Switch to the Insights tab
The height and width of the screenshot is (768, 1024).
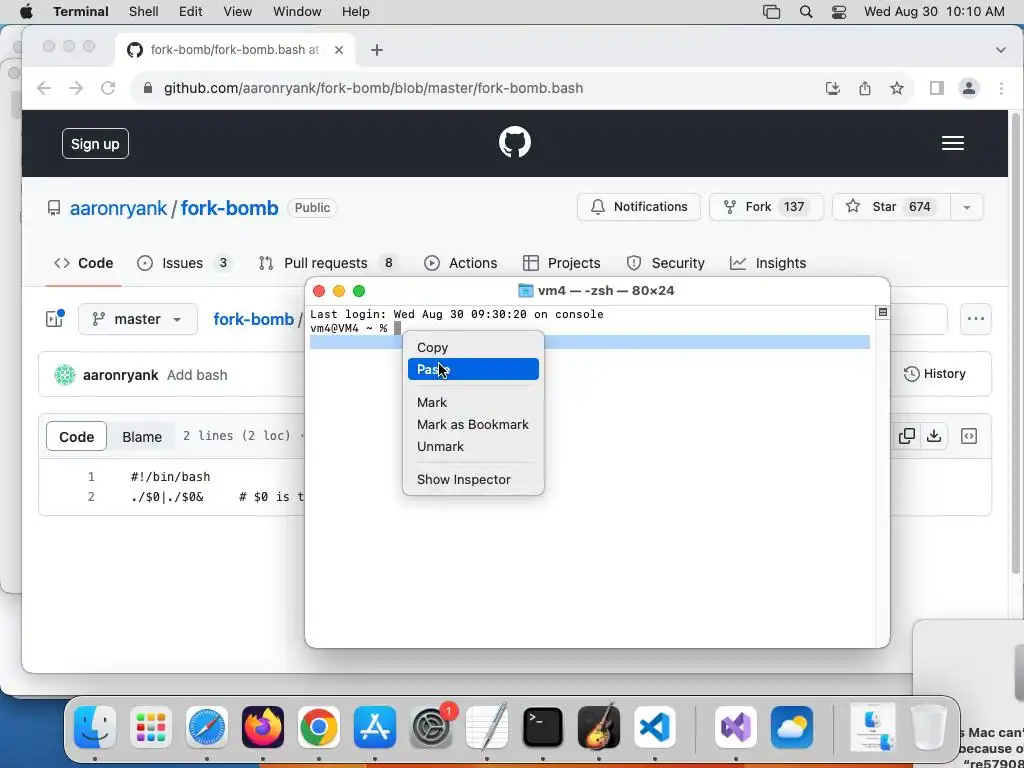click(x=768, y=263)
